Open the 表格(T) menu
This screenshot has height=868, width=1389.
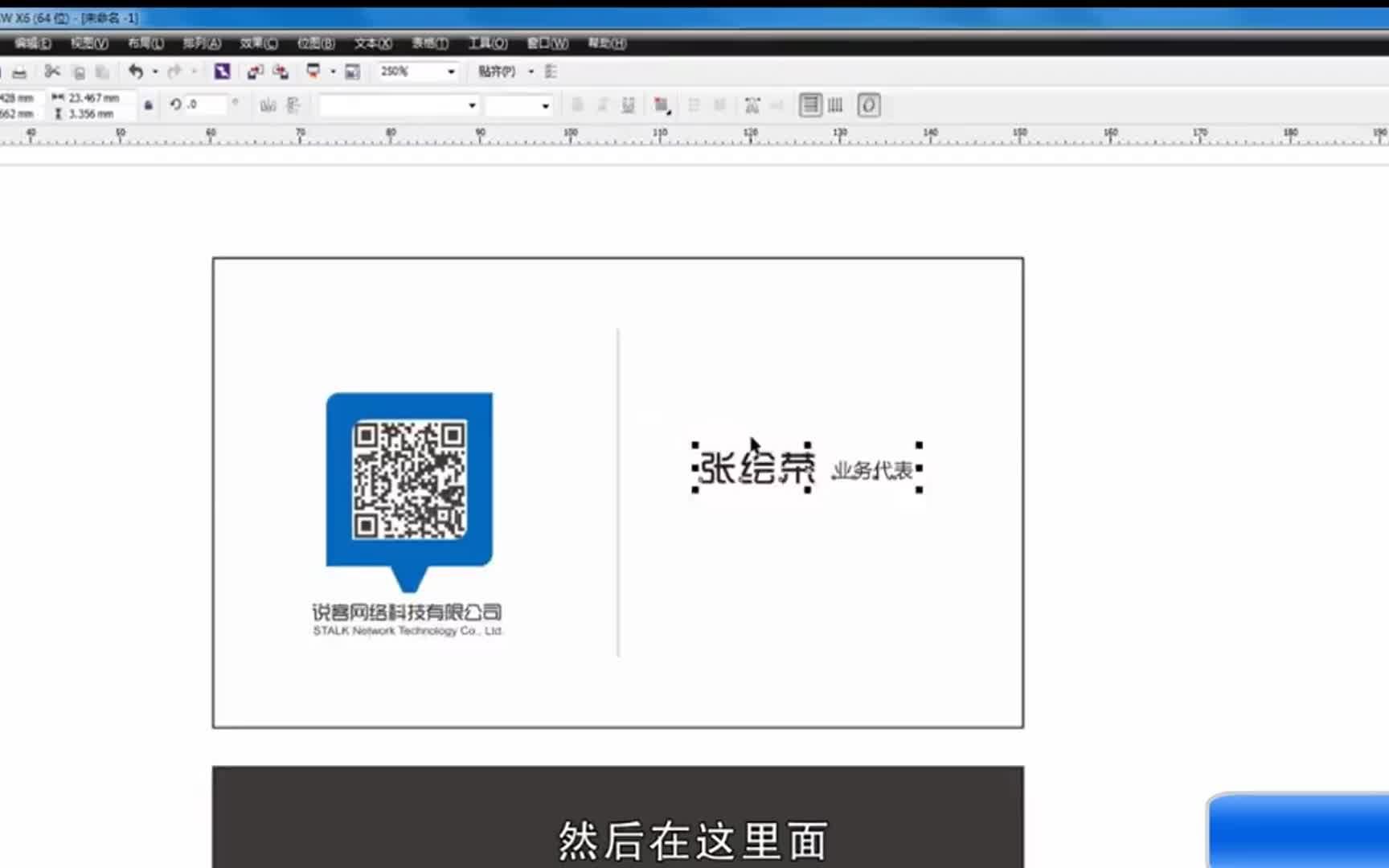click(x=430, y=43)
